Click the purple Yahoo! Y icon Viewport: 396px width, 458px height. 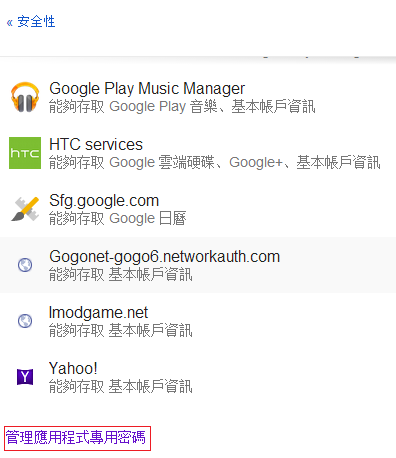point(25,377)
